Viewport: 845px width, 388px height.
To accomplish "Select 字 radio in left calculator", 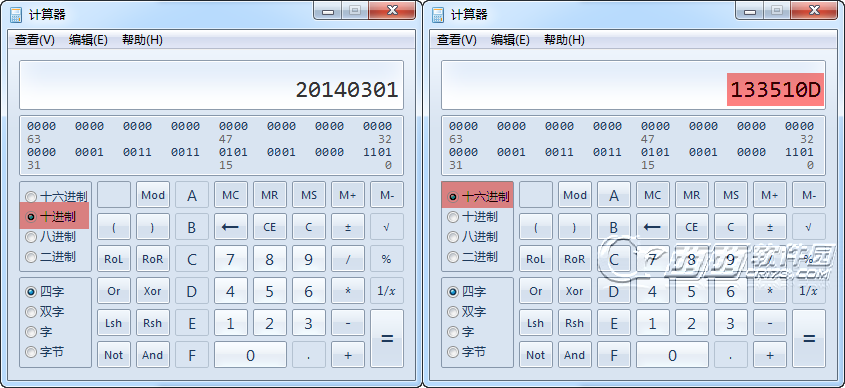I will point(39,332).
